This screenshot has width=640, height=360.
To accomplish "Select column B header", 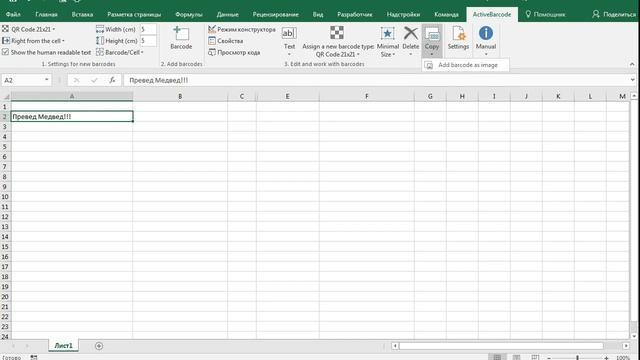I will [180, 96].
